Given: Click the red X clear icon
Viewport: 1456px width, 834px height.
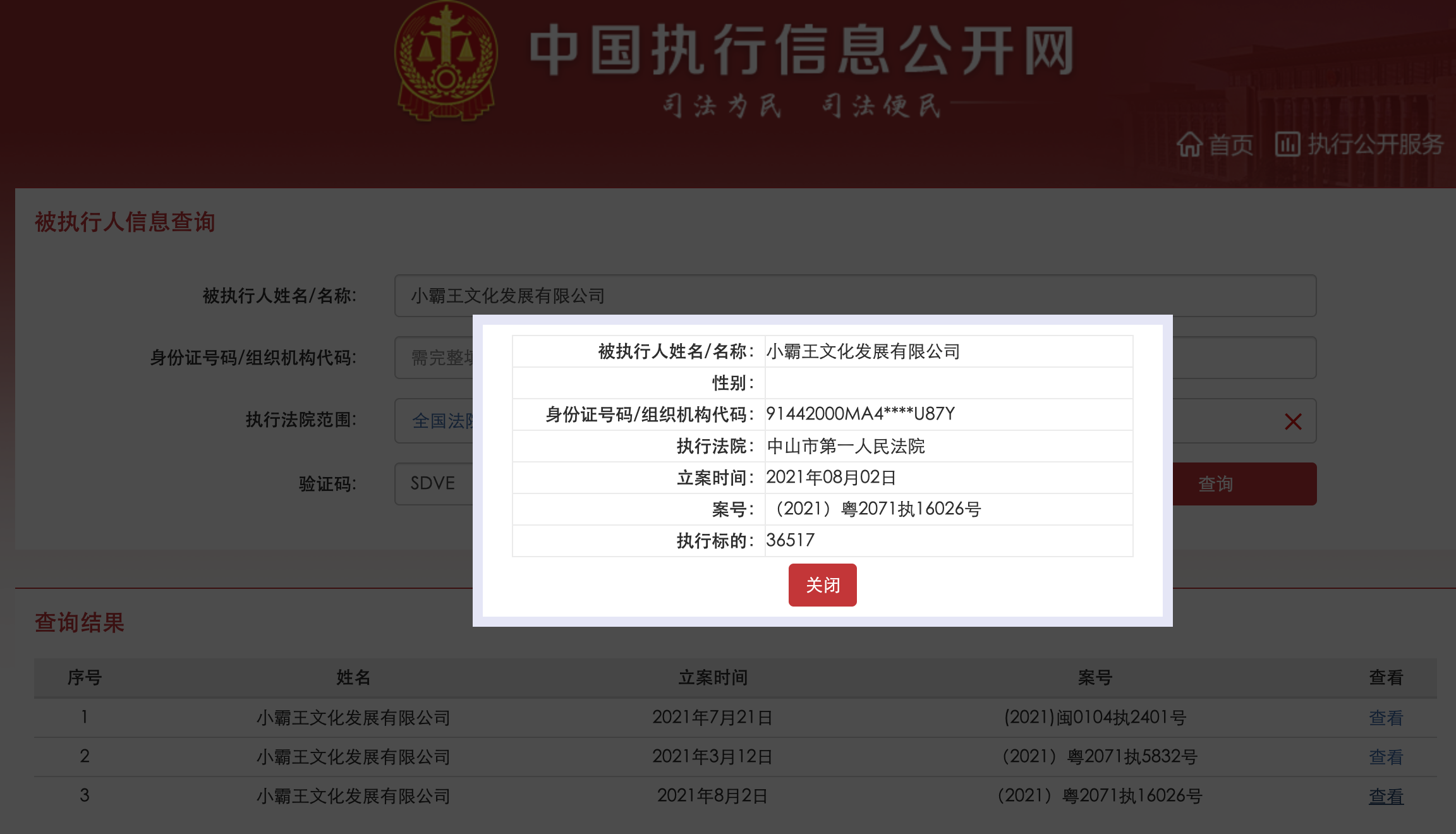Looking at the screenshot, I should (x=1293, y=421).
